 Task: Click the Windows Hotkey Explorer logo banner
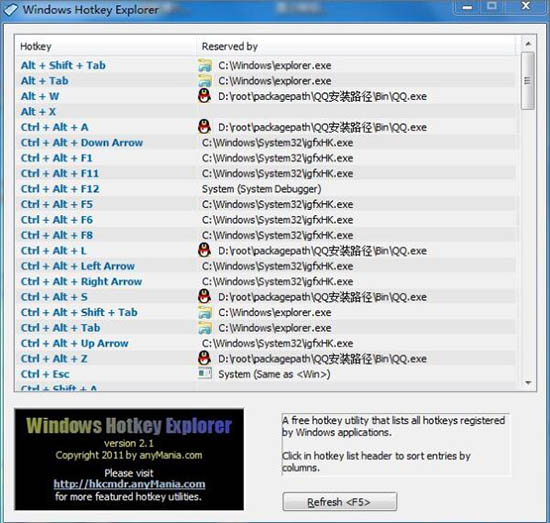[x=129, y=459]
